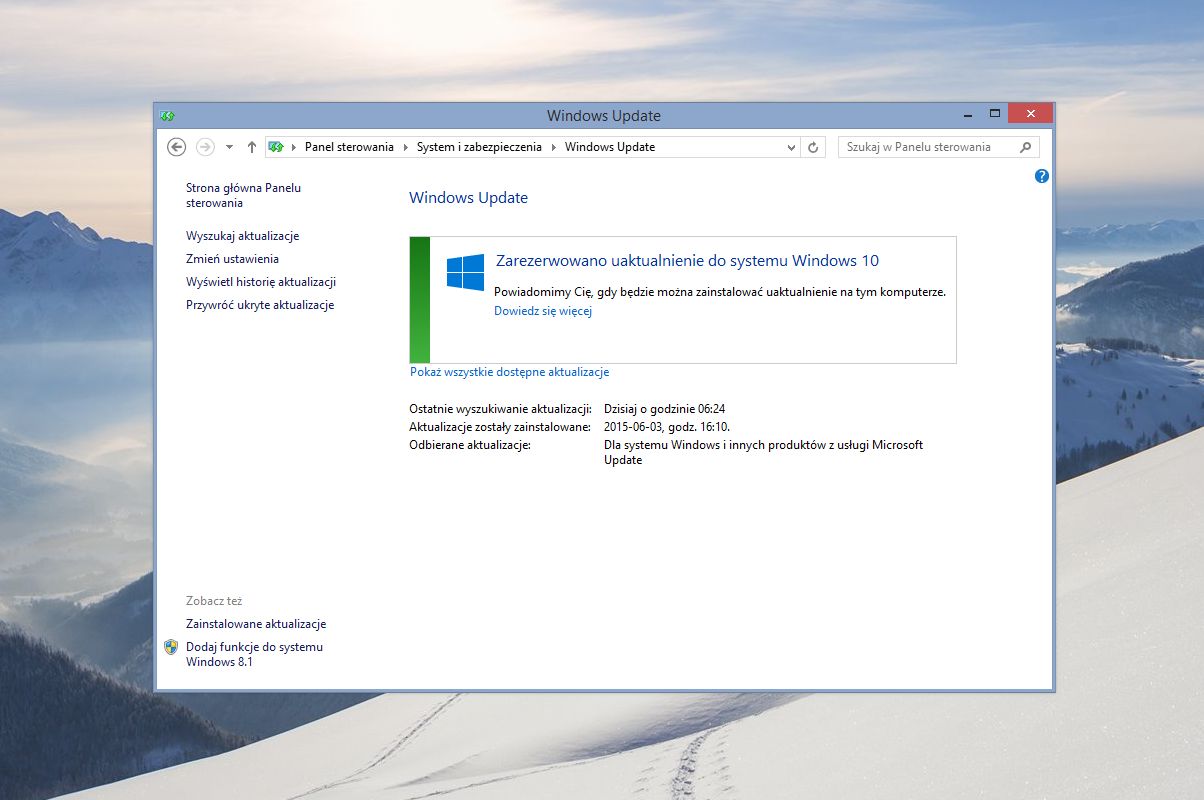Click the Back navigation arrow
This screenshot has height=800, width=1204.
[177, 147]
